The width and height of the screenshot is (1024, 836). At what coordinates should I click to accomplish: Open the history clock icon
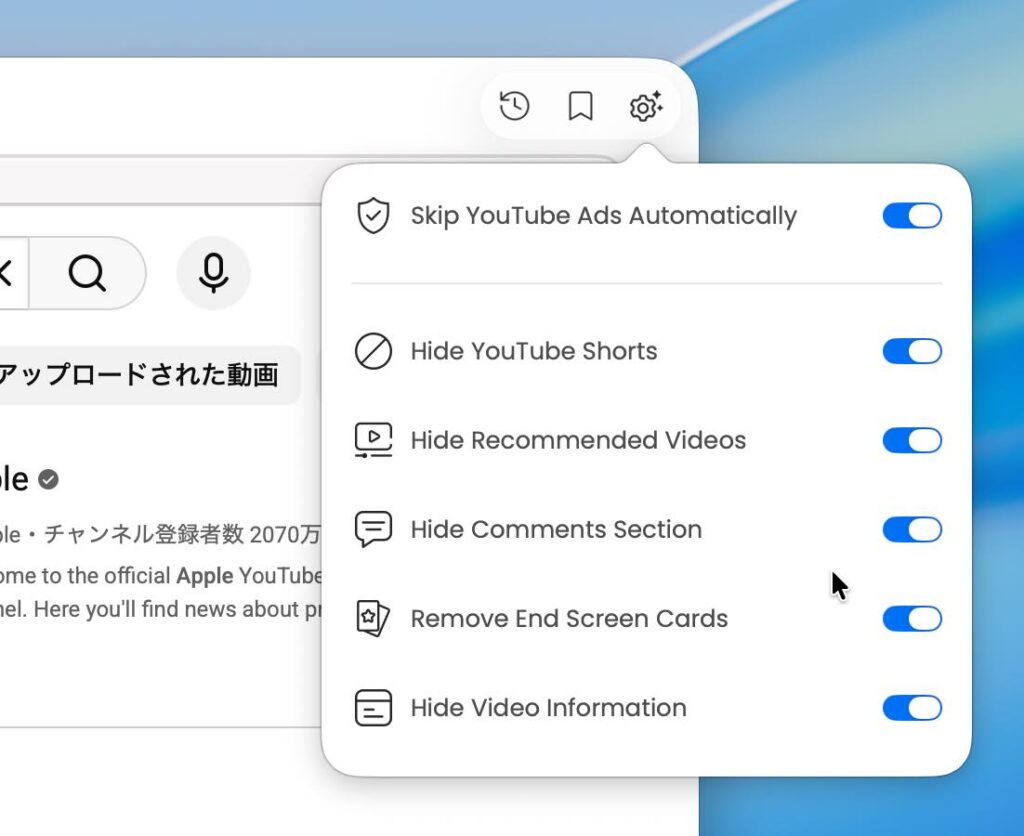514,106
